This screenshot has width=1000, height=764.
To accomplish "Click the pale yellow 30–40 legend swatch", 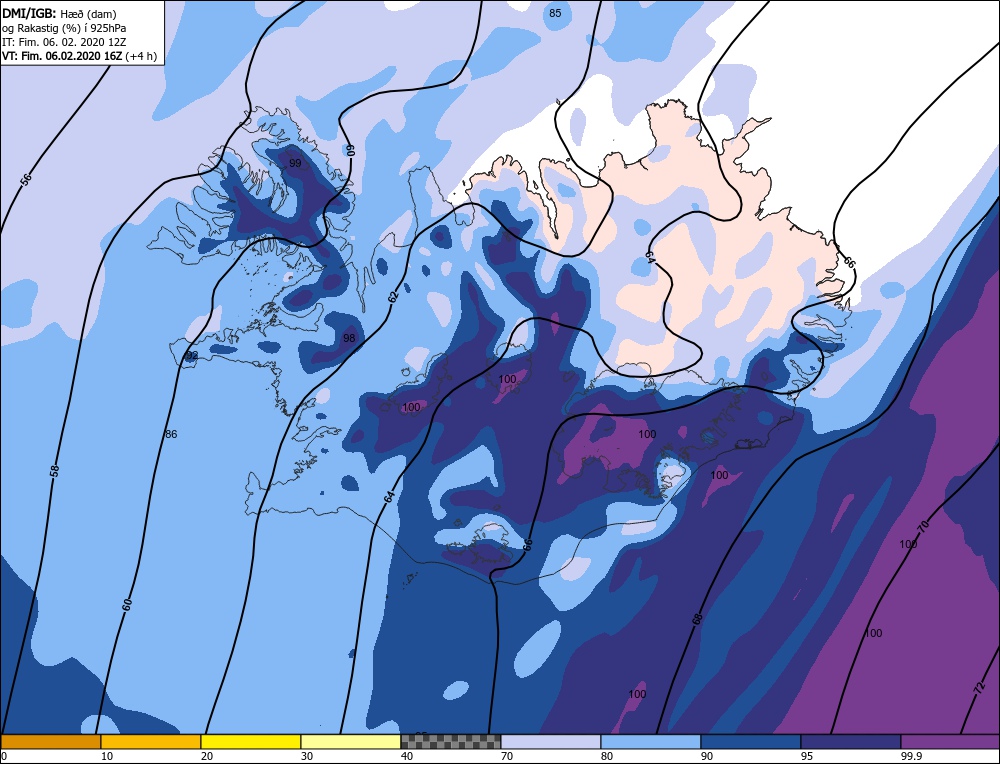I will (x=351, y=741).
